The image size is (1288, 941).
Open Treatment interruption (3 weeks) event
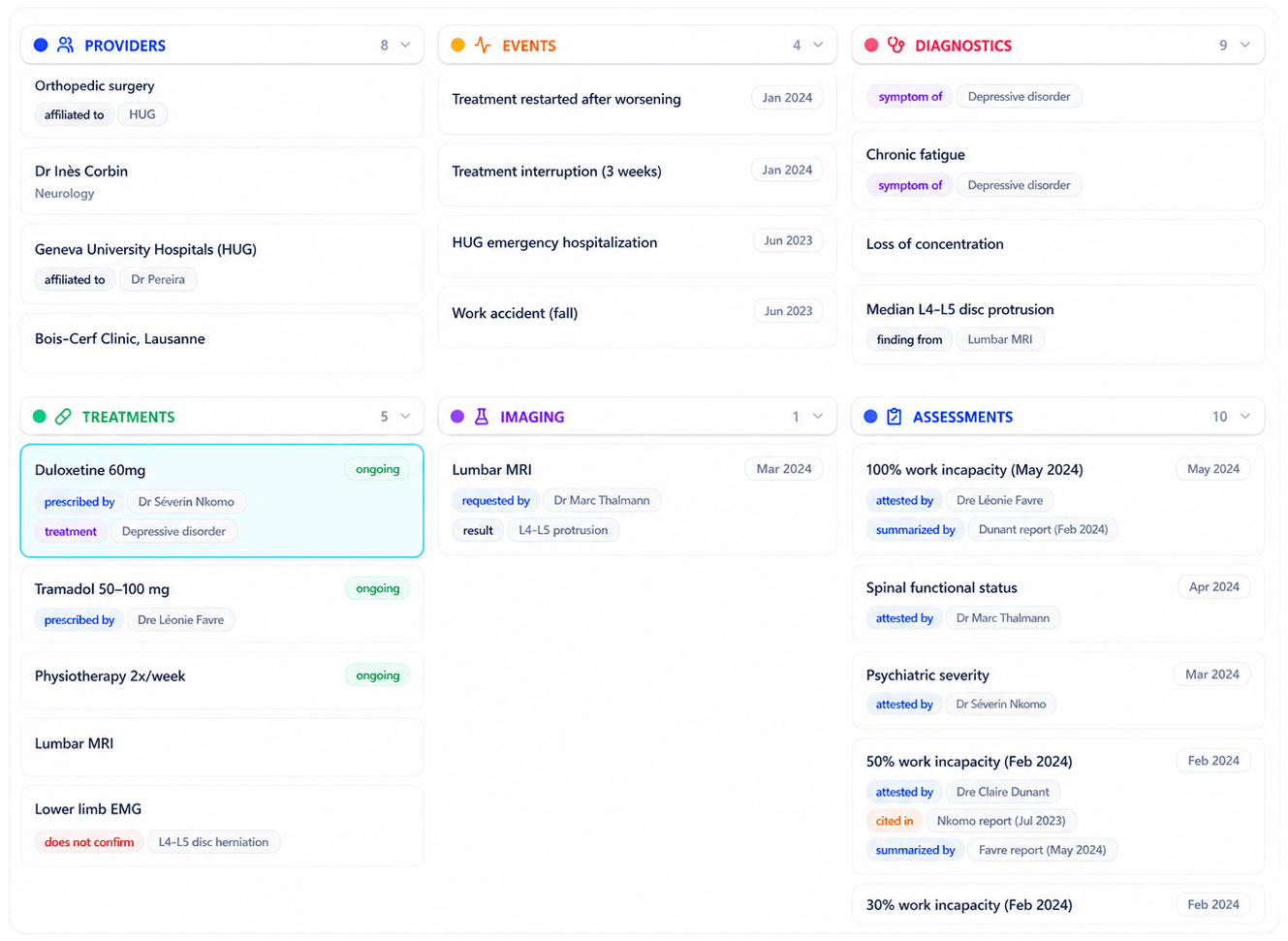[637, 174]
